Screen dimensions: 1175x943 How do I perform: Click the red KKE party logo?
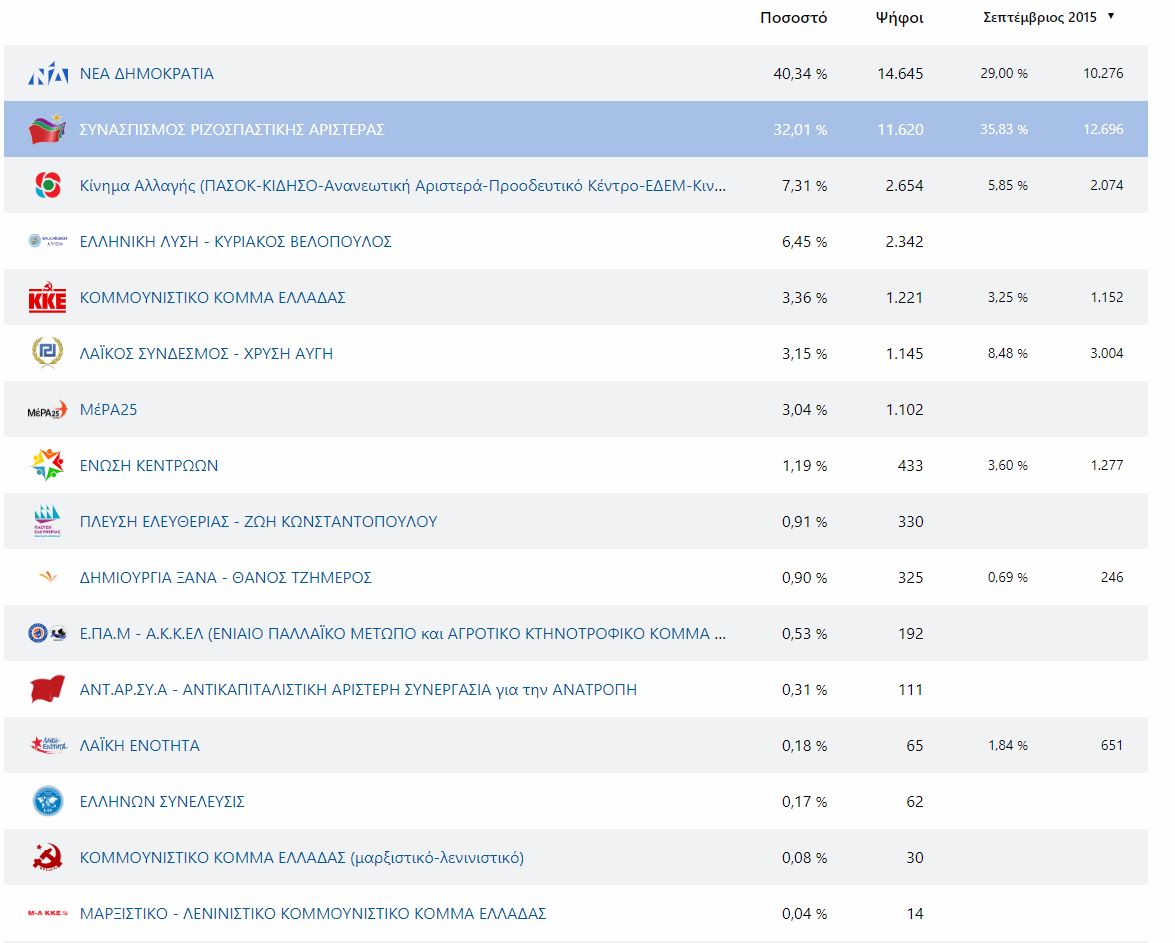click(x=47, y=298)
